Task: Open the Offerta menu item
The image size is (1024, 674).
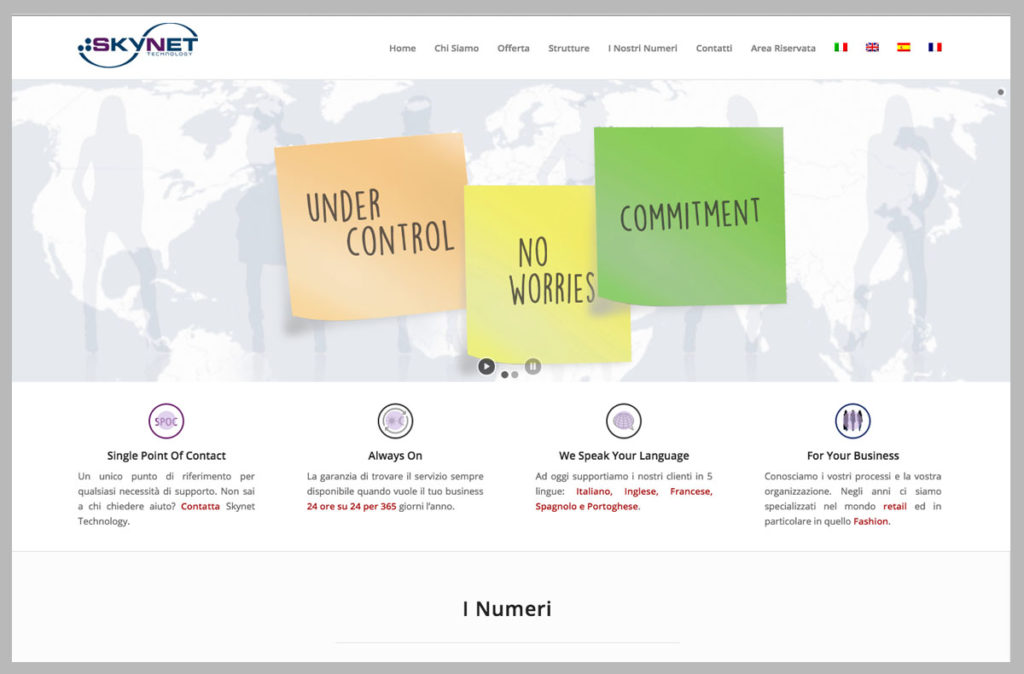Action: pyautogui.click(x=513, y=48)
